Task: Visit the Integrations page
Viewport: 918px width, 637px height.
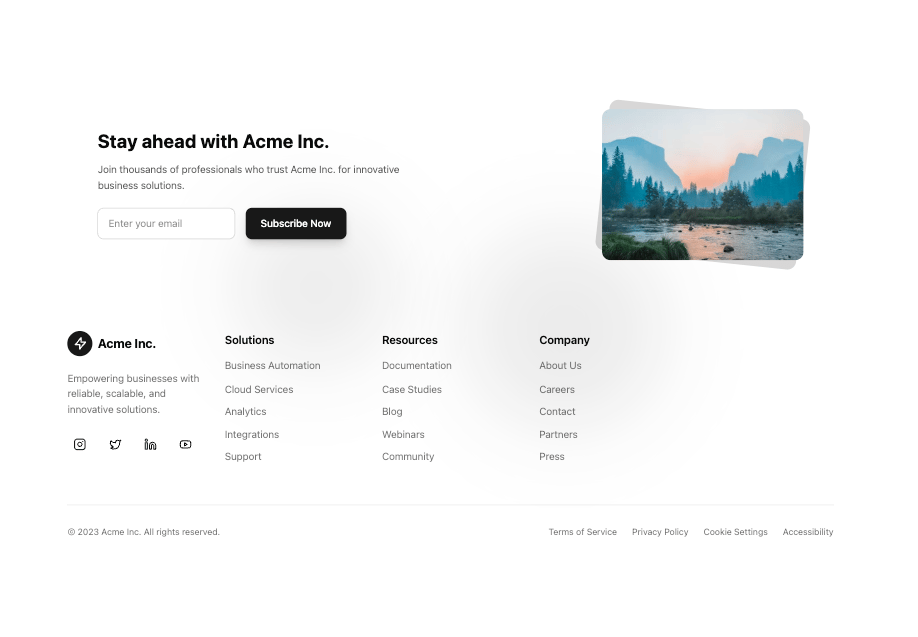Action: 252,434
